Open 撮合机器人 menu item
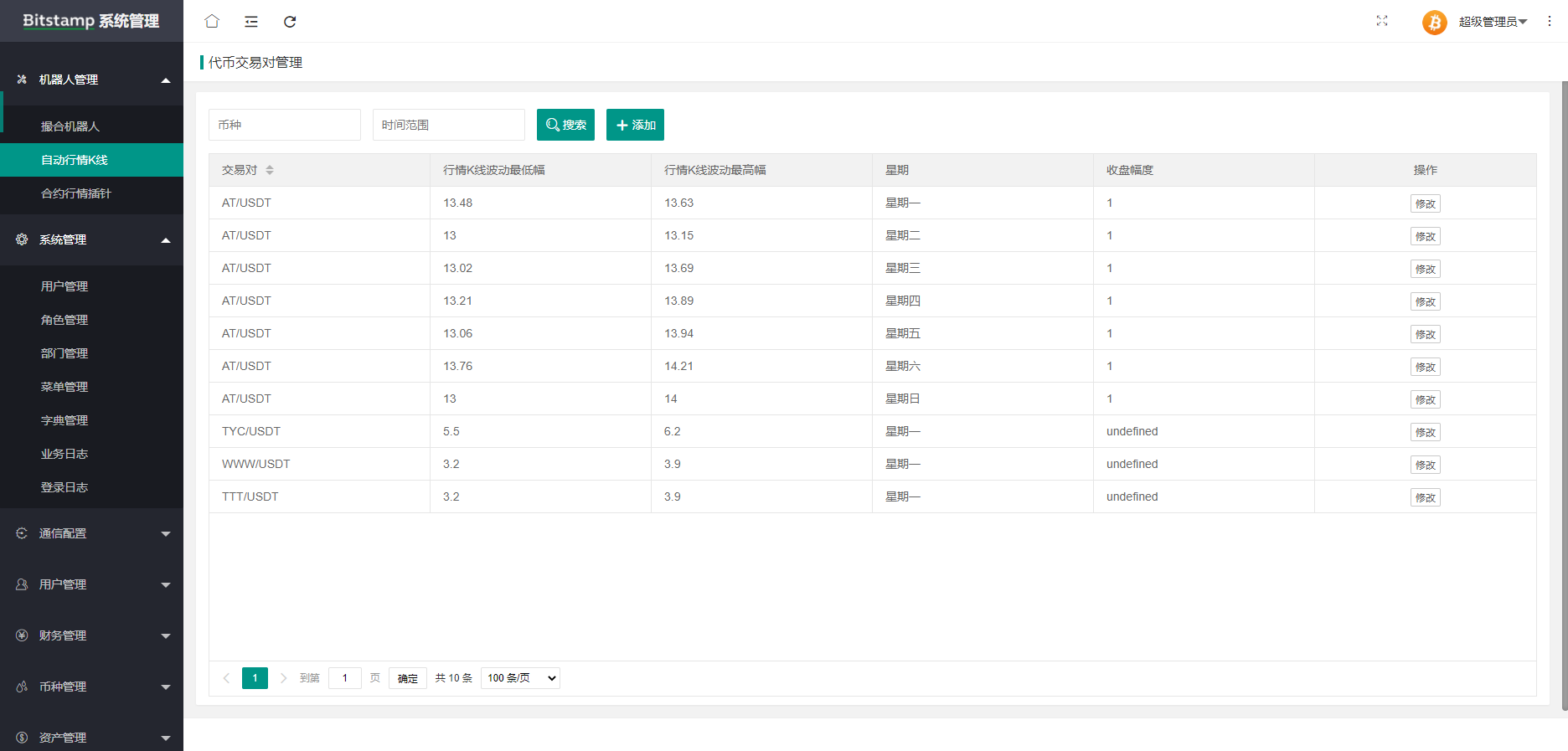 (70, 126)
